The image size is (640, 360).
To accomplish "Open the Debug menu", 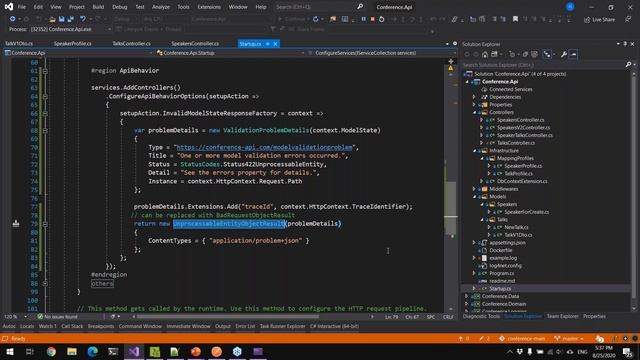I will click(x=119, y=7).
